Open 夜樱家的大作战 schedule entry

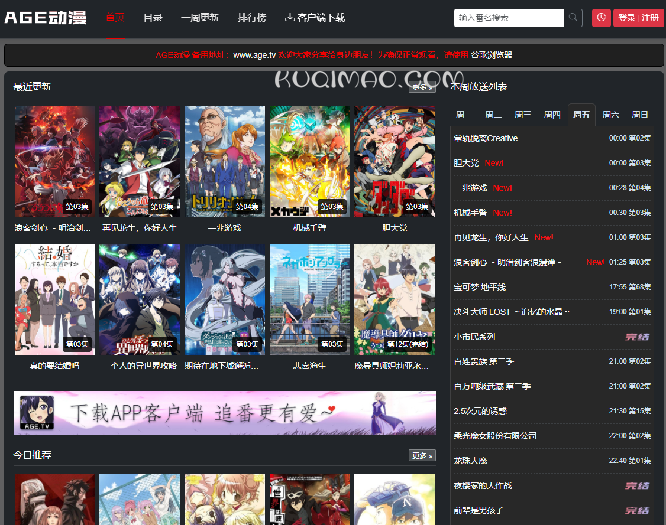pos(483,485)
